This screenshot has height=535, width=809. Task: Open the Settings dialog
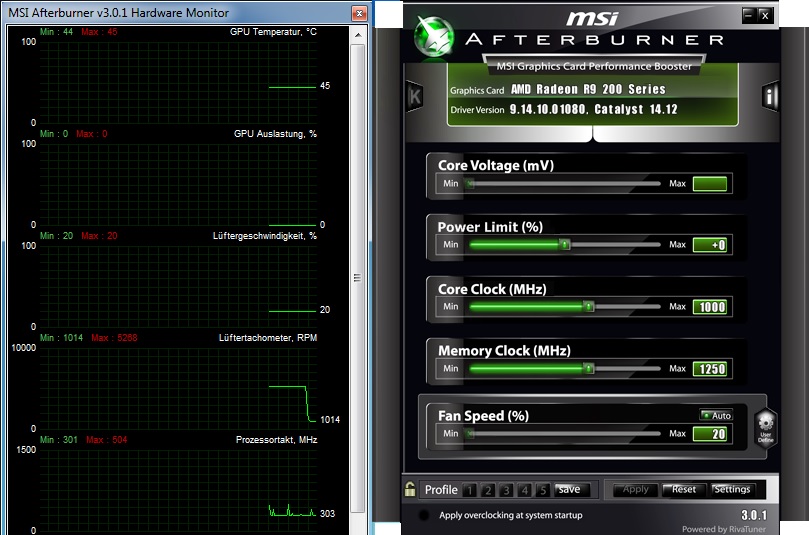pyautogui.click(x=732, y=490)
